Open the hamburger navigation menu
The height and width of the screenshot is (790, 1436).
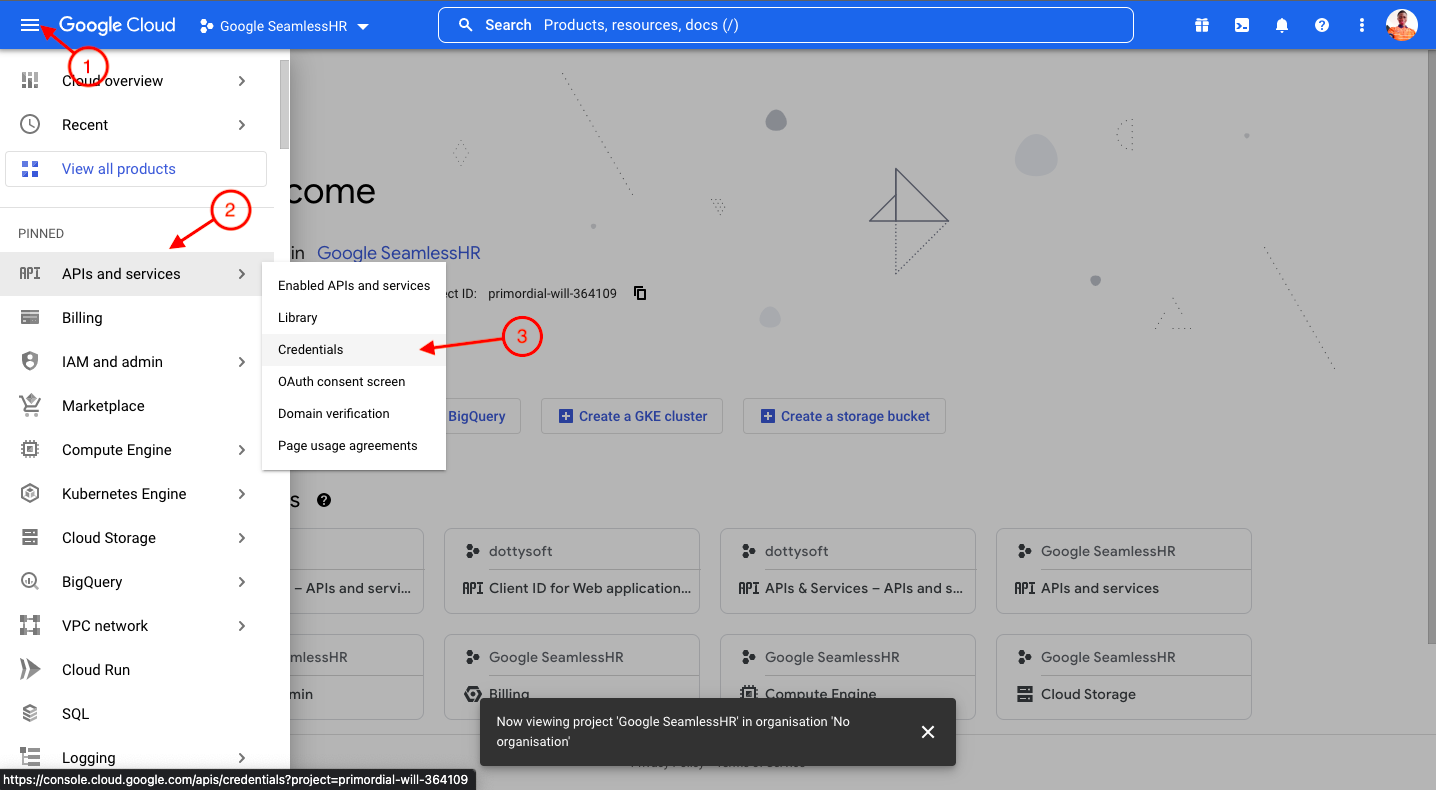(30, 25)
